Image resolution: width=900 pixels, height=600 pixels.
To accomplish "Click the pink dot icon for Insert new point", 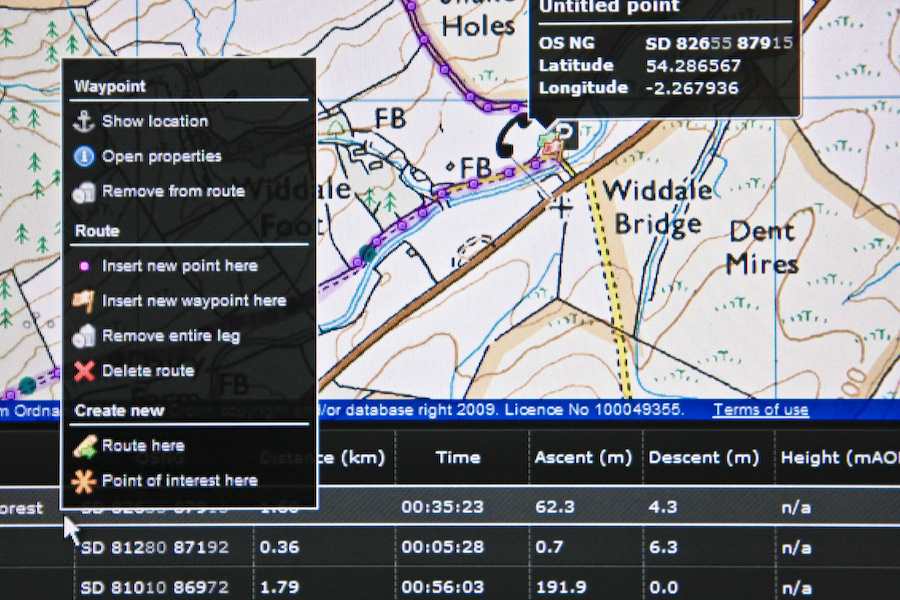I will pyautogui.click(x=84, y=267).
